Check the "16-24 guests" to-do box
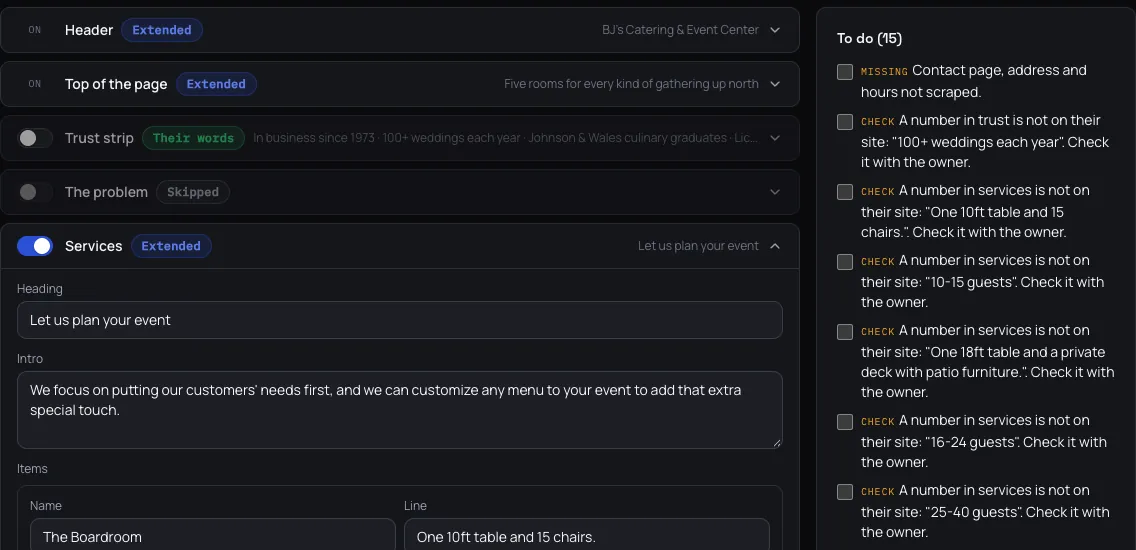The image size is (1136, 550). point(845,422)
